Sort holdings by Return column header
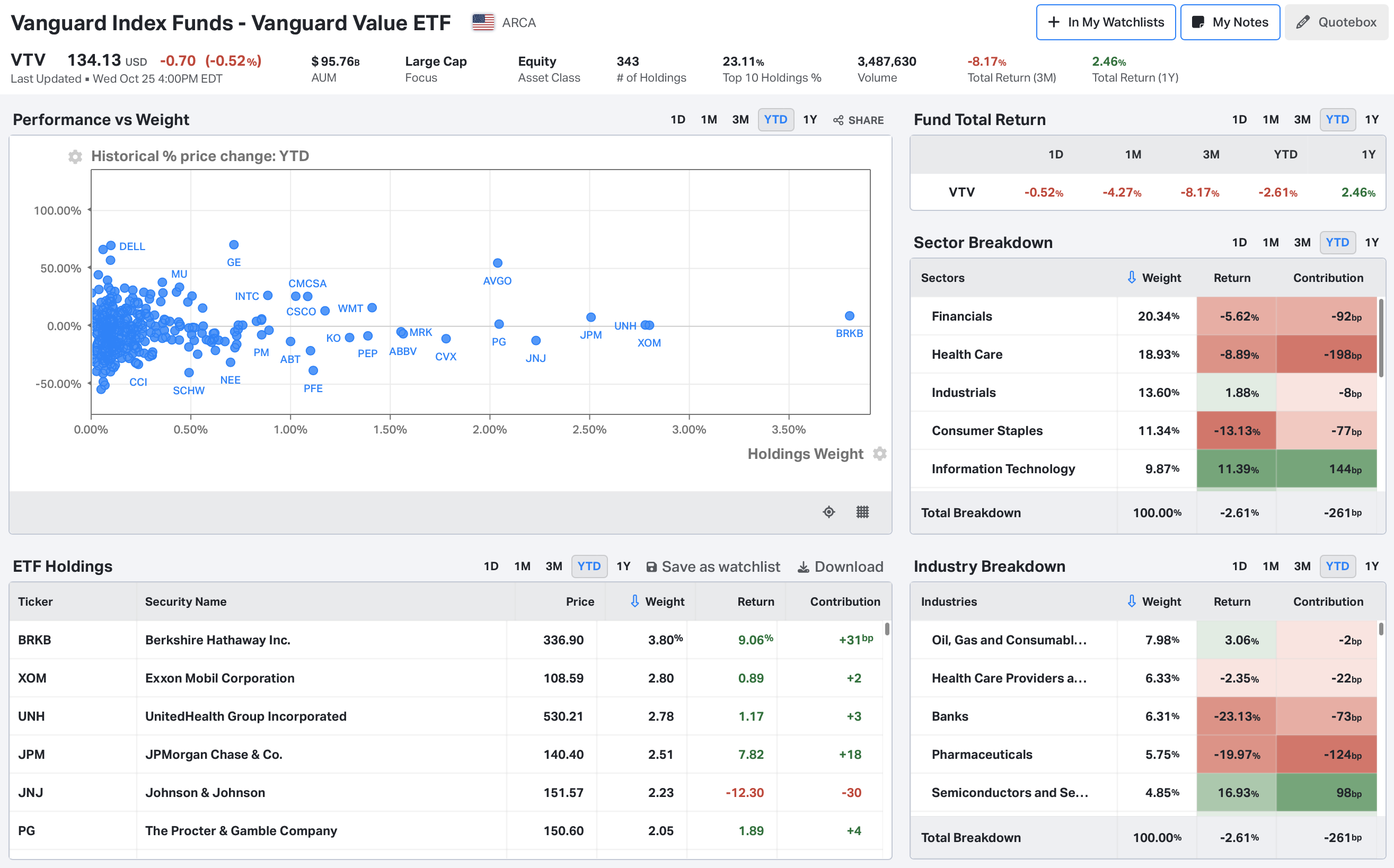 pos(755,601)
